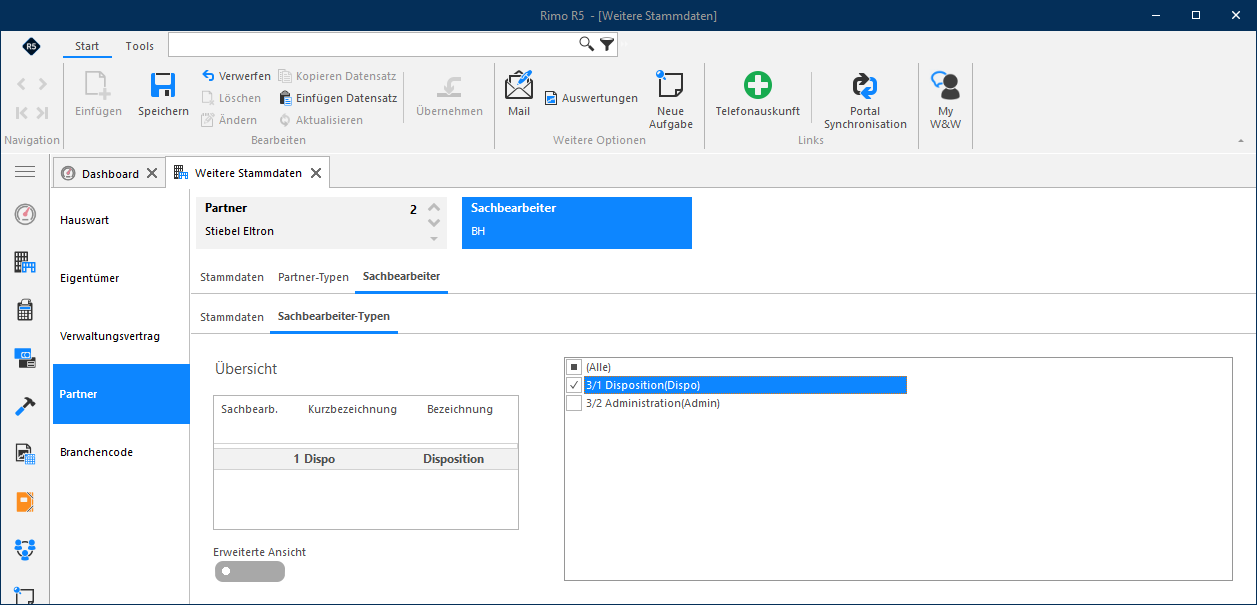Select Eigentümer in side list
The height and width of the screenshot is (605, 1257).
121,278
